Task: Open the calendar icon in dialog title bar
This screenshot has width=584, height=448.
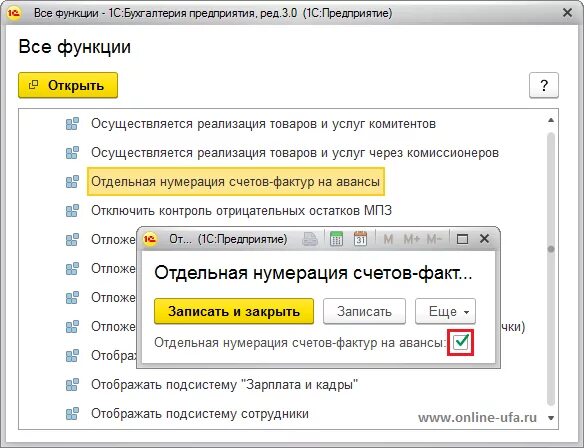Action: point(360,239)
